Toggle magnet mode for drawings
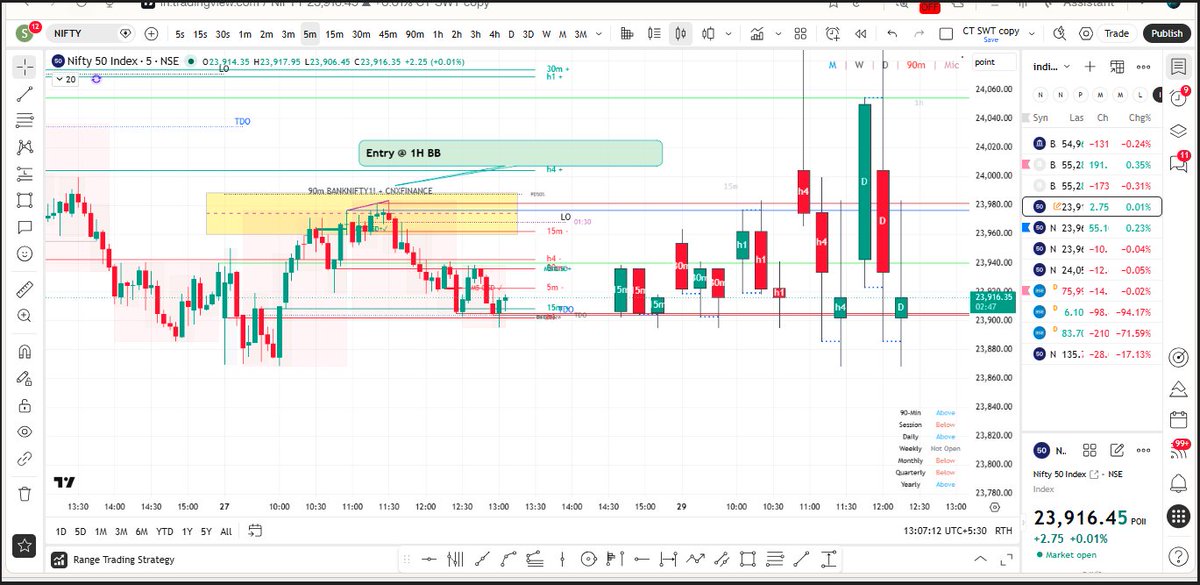 pyautogui.click(x=25, y=352)
